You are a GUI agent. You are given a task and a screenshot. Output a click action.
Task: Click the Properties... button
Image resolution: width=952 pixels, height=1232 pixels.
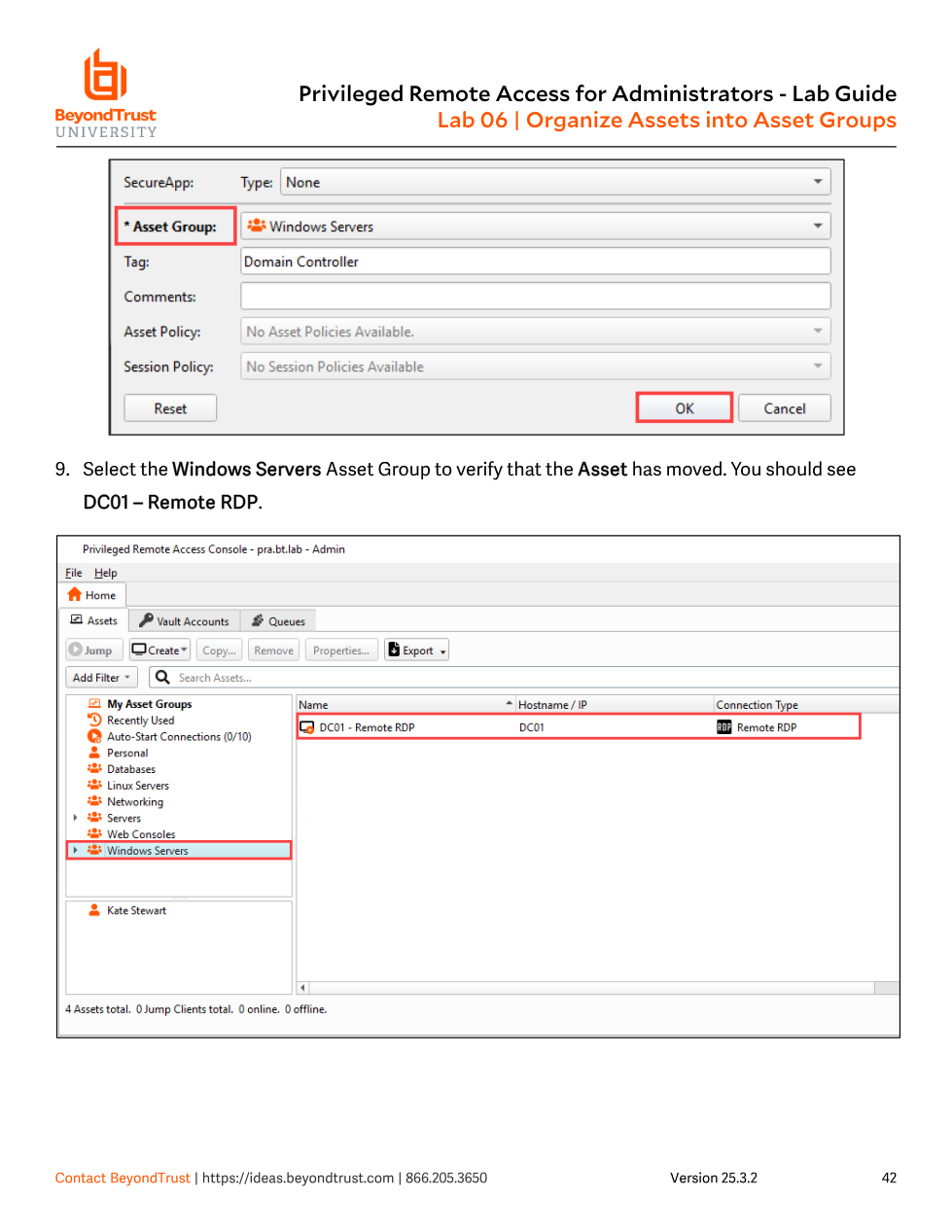pos(340,651)
